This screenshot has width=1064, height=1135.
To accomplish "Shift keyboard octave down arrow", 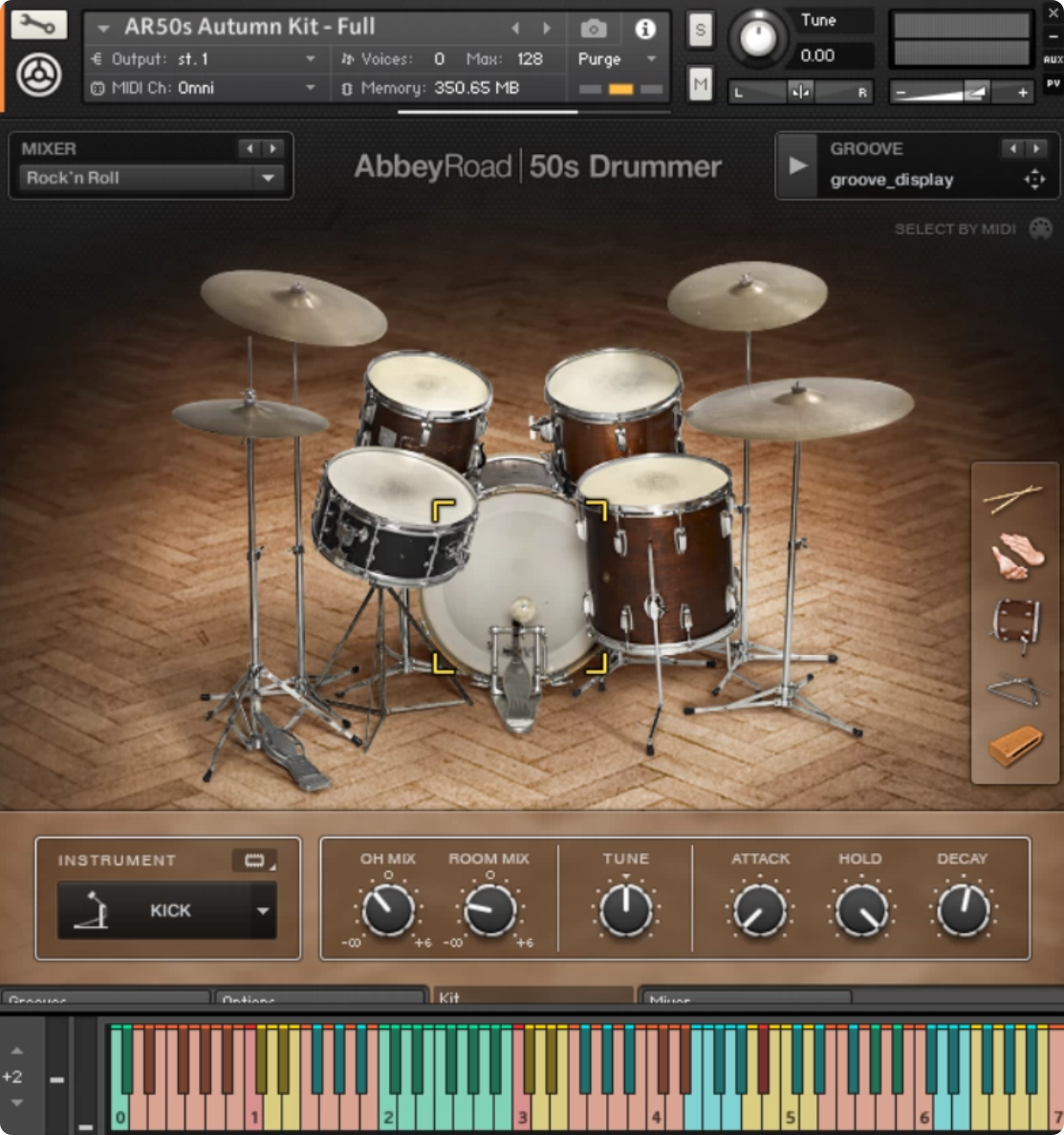I will [x=17, y=1103].
